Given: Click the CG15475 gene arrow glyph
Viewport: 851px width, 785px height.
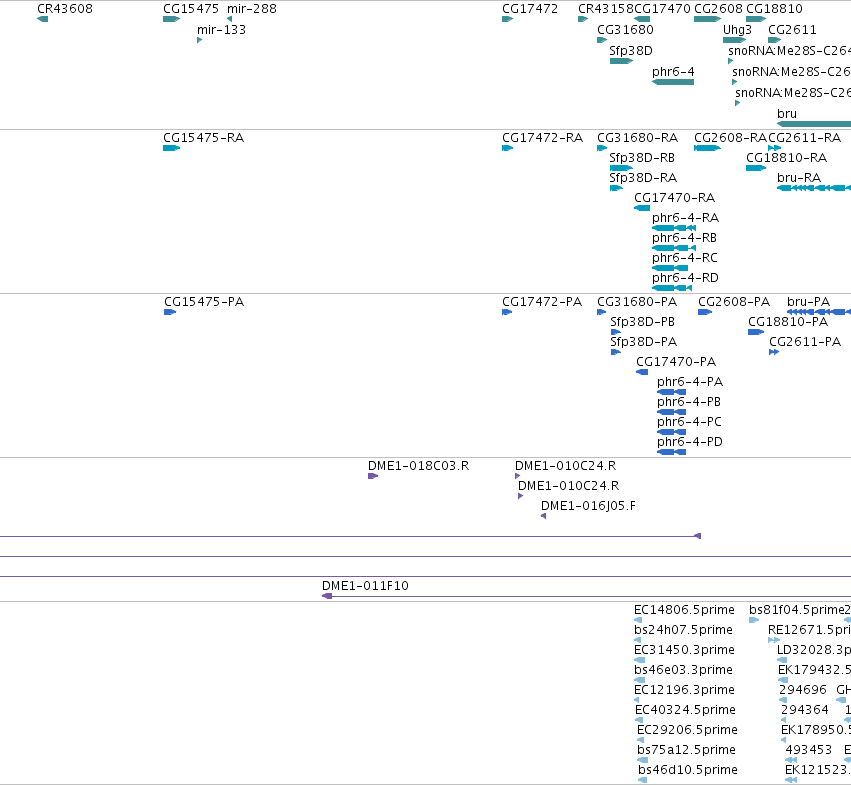Looking at the screenshot, I should click(172, 19).
